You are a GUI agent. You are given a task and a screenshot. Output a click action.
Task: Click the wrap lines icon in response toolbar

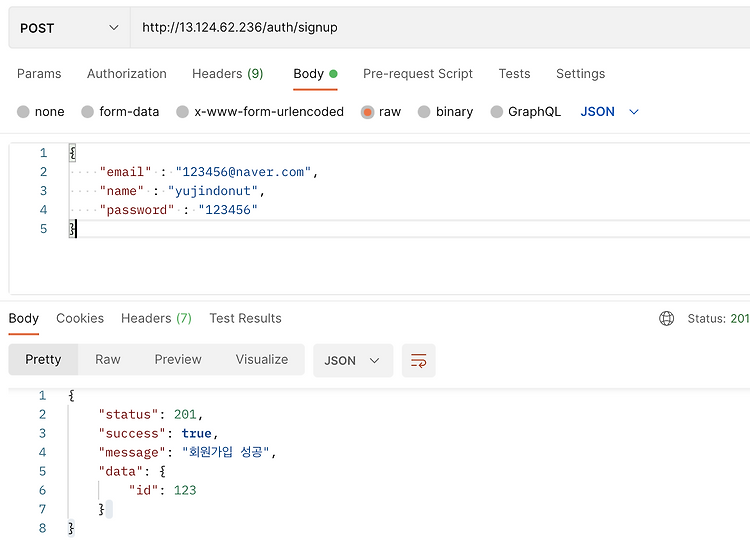click(418, 361)
